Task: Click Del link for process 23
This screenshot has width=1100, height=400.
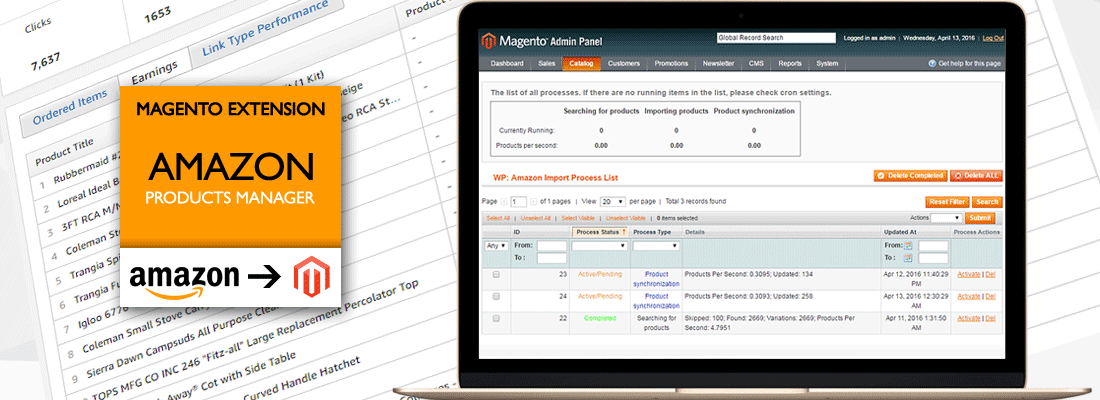Action: point(991,274)
